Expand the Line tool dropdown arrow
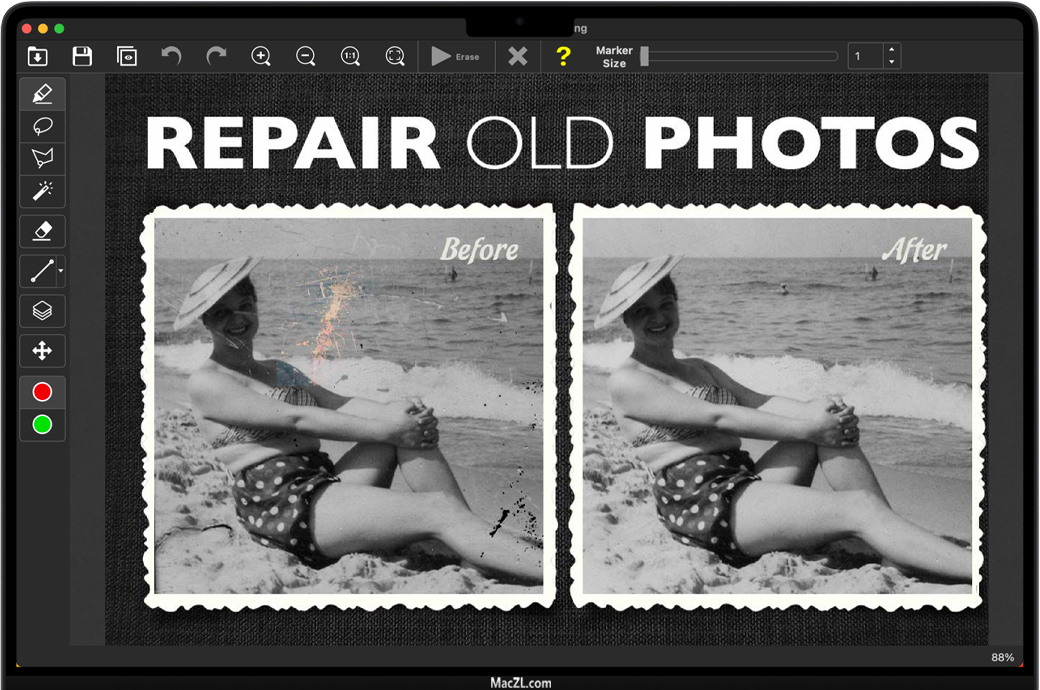Viewport: 1040px width, 690px height. click(61, 271)
